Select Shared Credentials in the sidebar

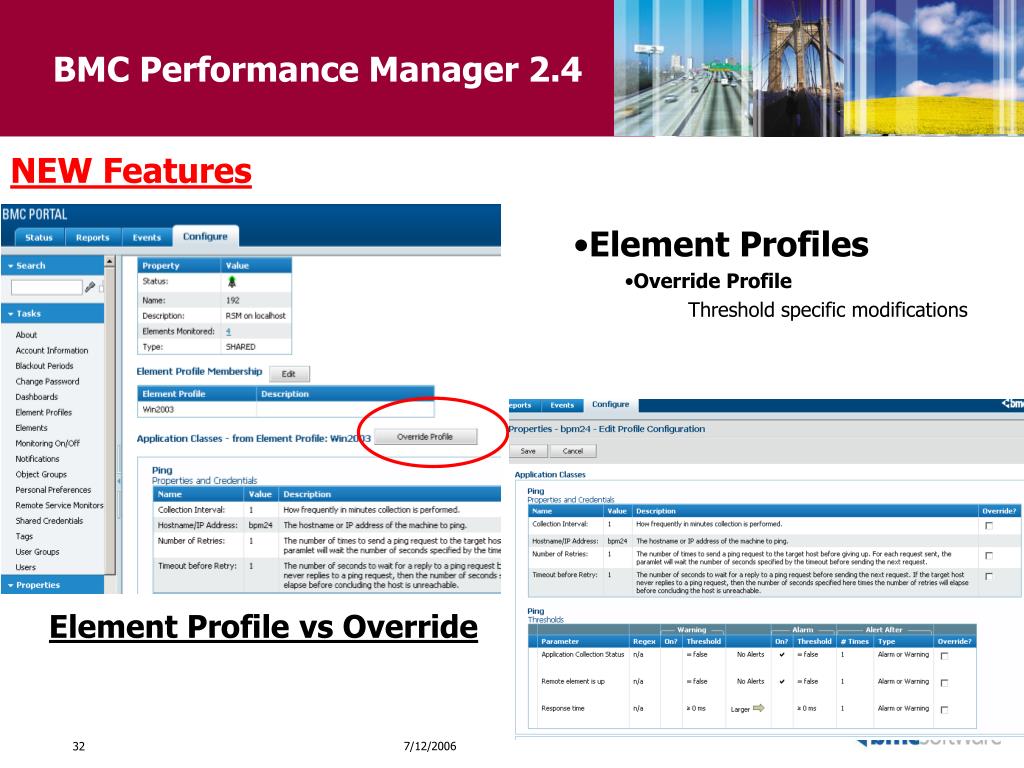click(50, 521)
